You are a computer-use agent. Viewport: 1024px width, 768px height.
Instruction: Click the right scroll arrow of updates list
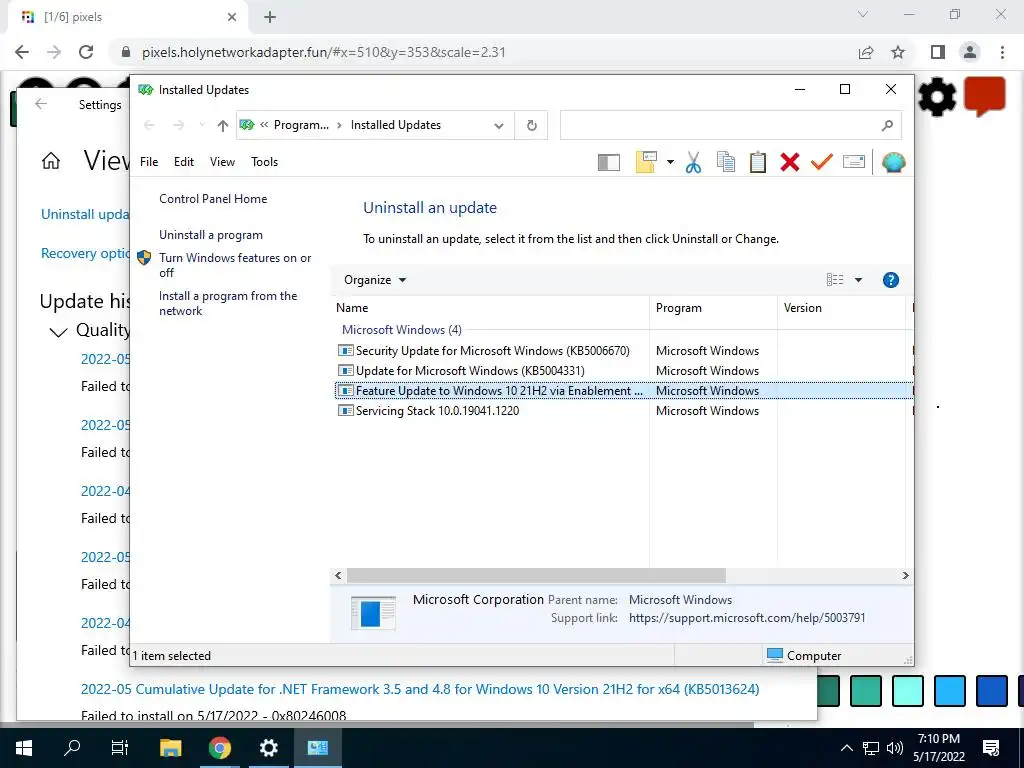click(905, 575)
